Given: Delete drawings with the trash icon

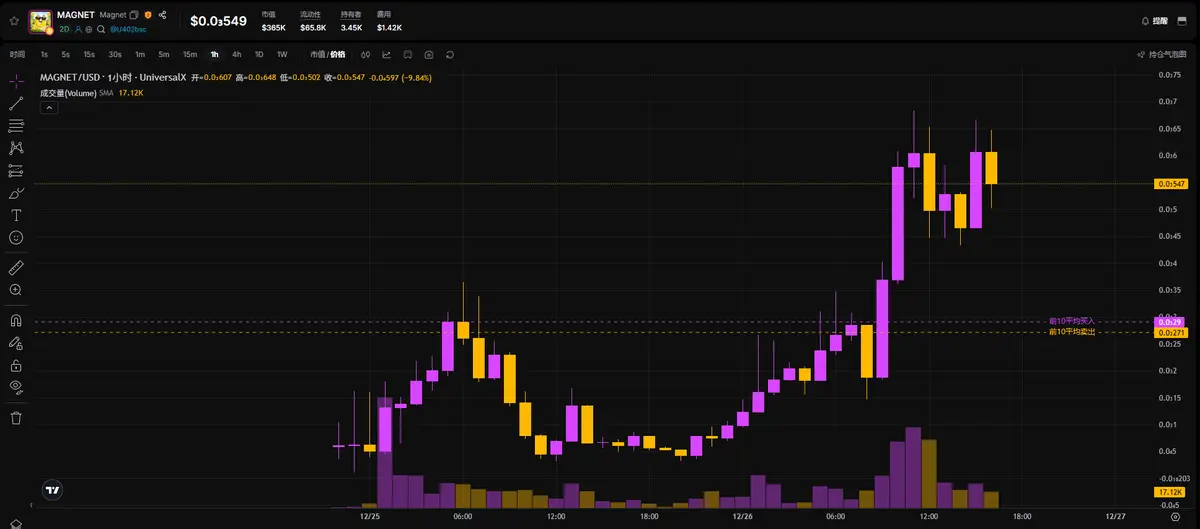Looking at the screenshot, I should (16, 417).
